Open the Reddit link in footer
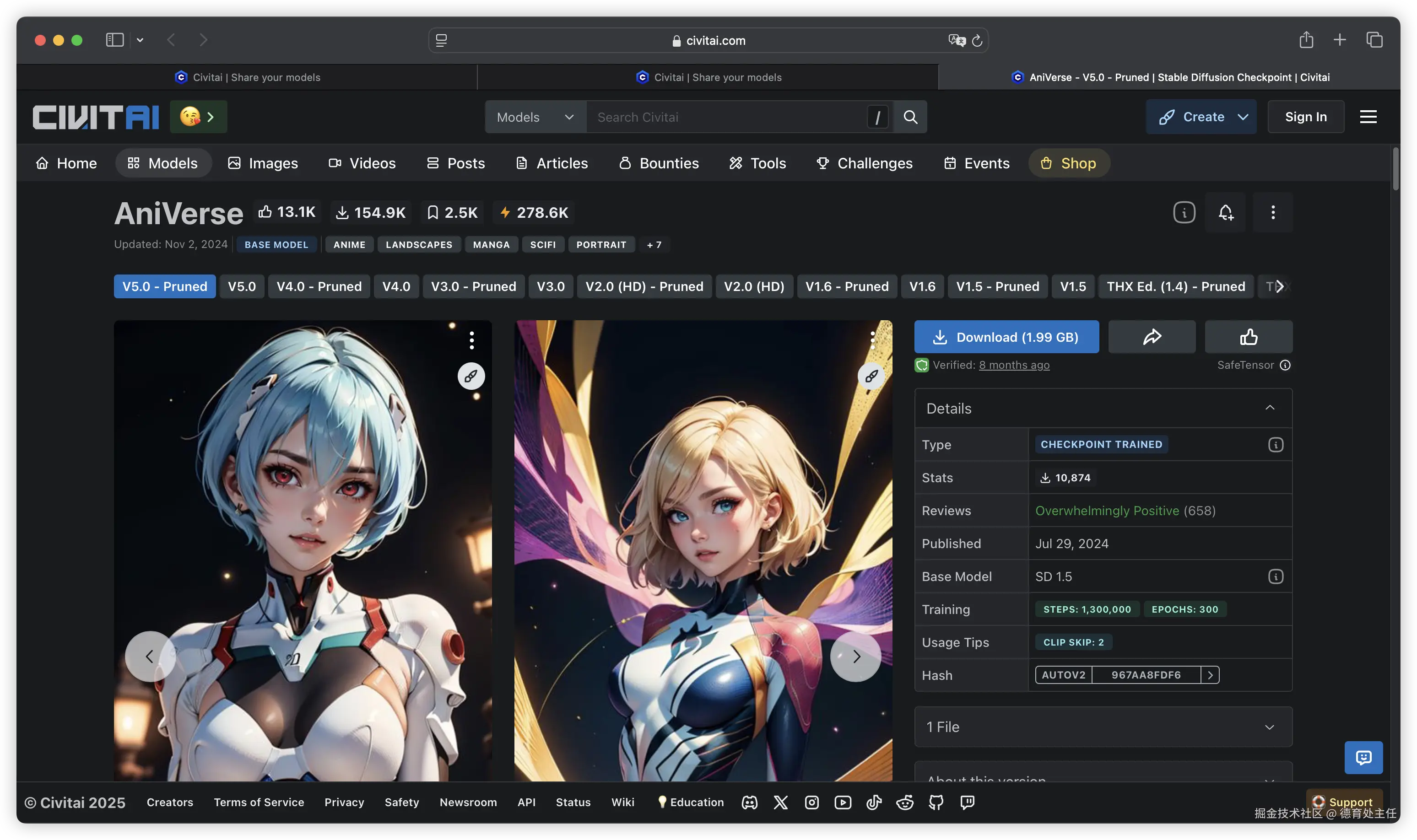1417x840 pixels. click(x=905, y=802)
